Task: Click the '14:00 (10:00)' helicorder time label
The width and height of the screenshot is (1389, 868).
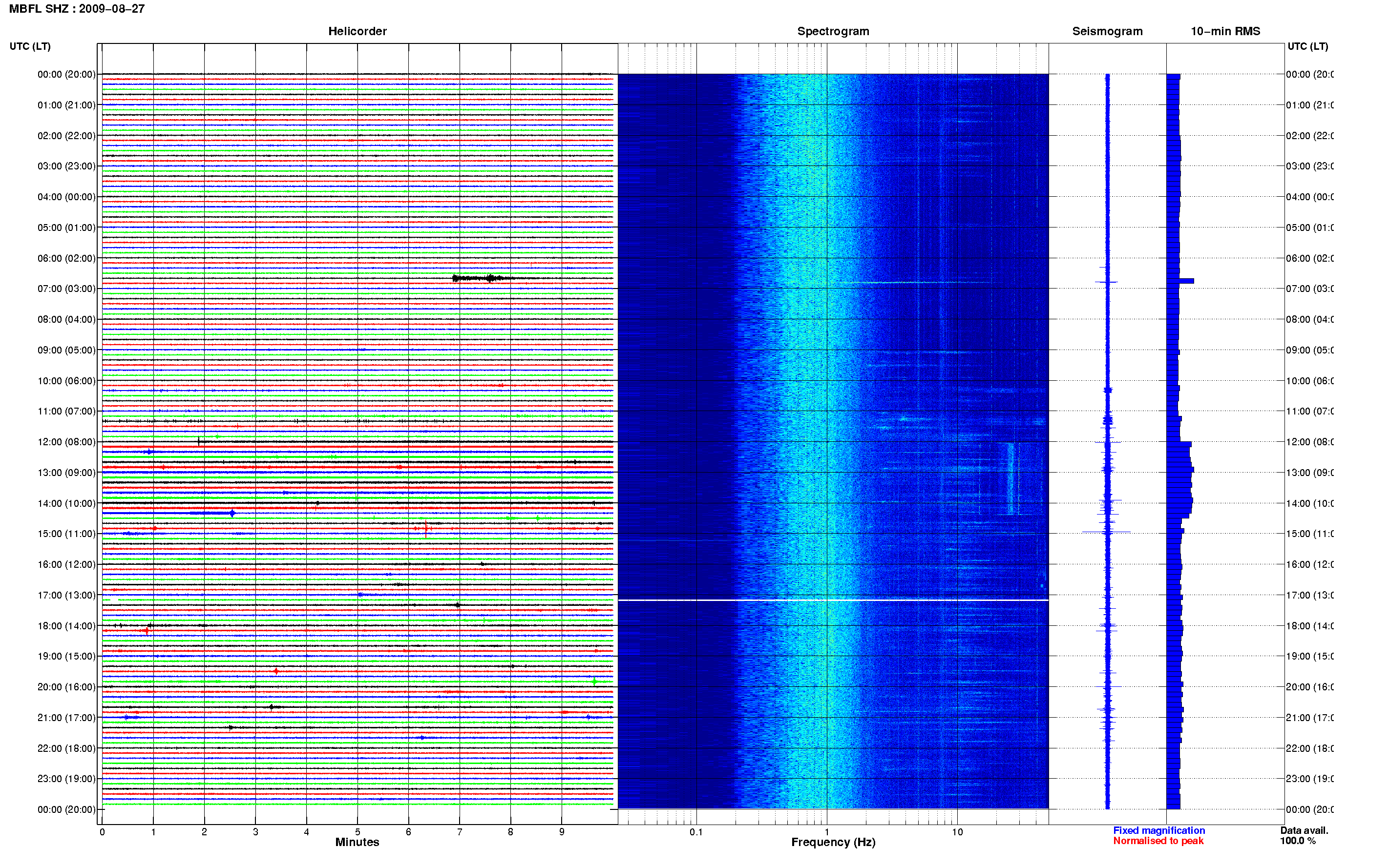Action: click(66, 503)
